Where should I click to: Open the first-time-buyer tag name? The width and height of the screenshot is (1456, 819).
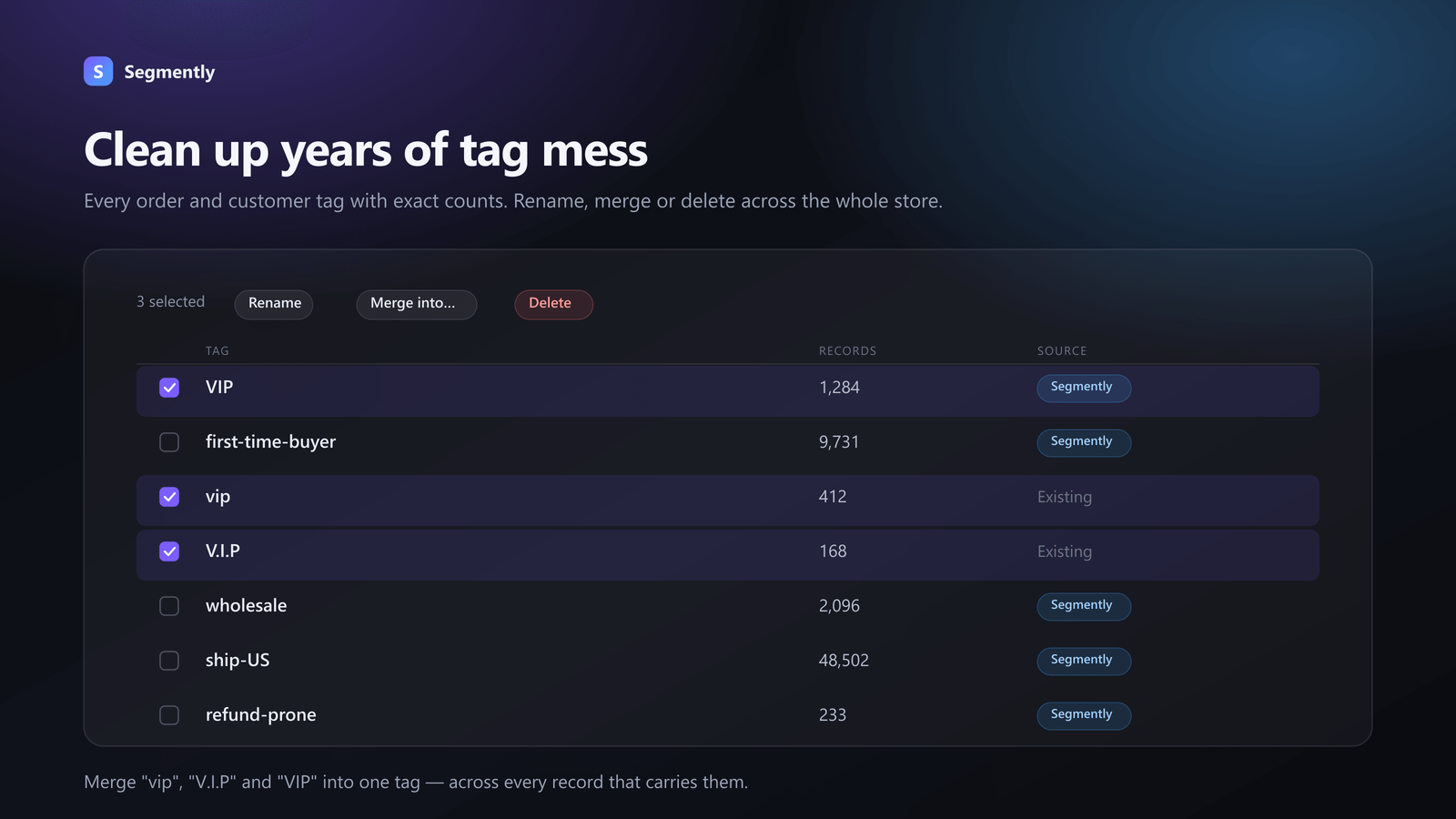[270, 442]
